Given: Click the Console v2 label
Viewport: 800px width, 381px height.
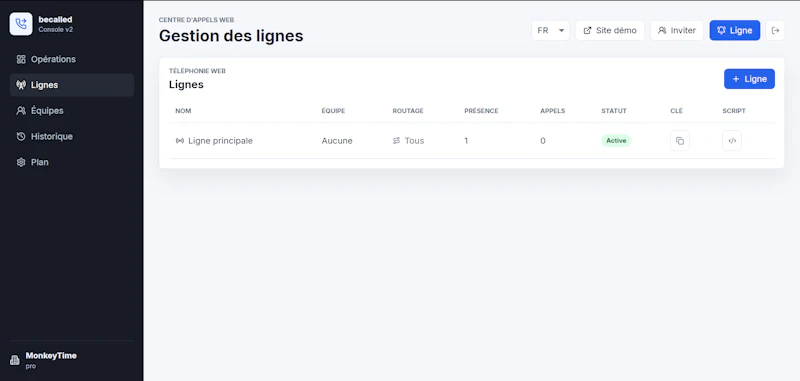Looking at the screenshot, I should point(56,30).
